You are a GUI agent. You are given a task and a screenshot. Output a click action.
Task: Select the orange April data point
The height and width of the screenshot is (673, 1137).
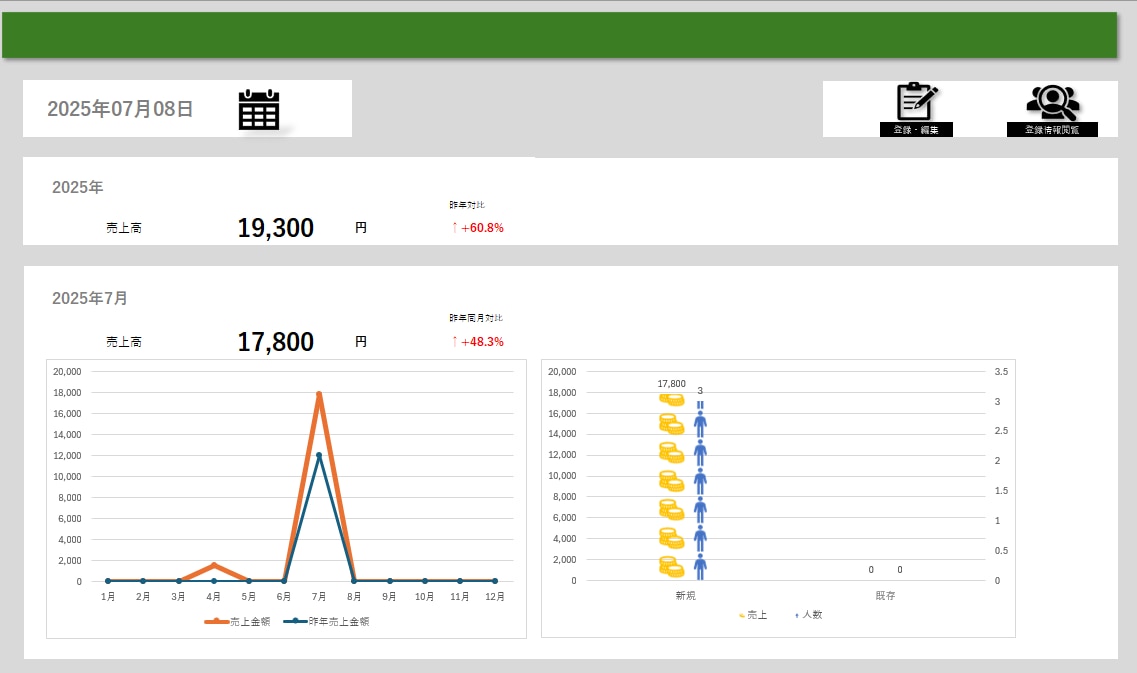pyautogui.click(x=214, y=565)
